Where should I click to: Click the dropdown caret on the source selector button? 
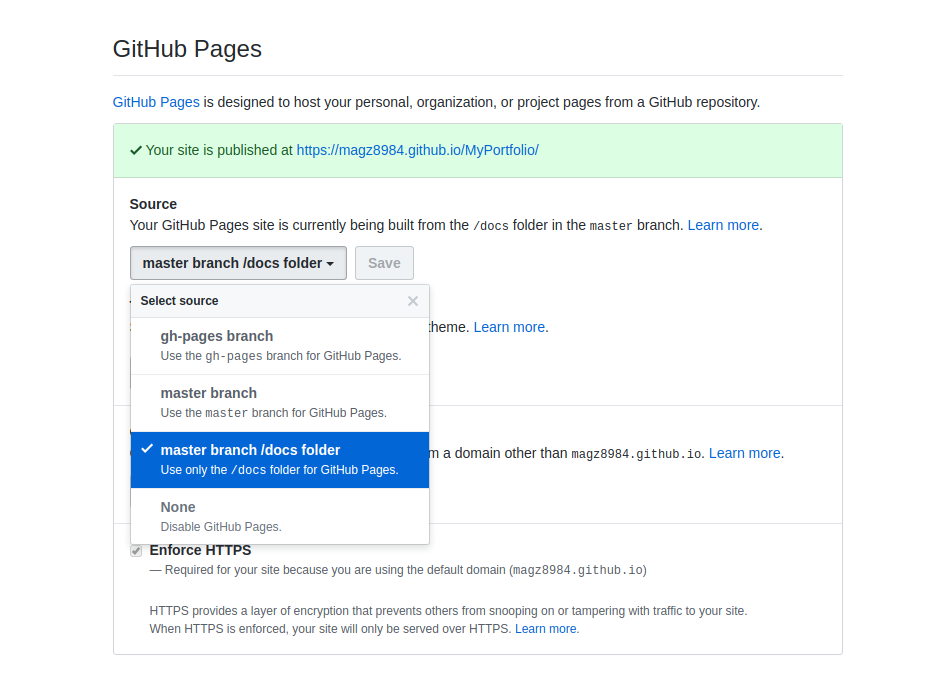[333, 263]
